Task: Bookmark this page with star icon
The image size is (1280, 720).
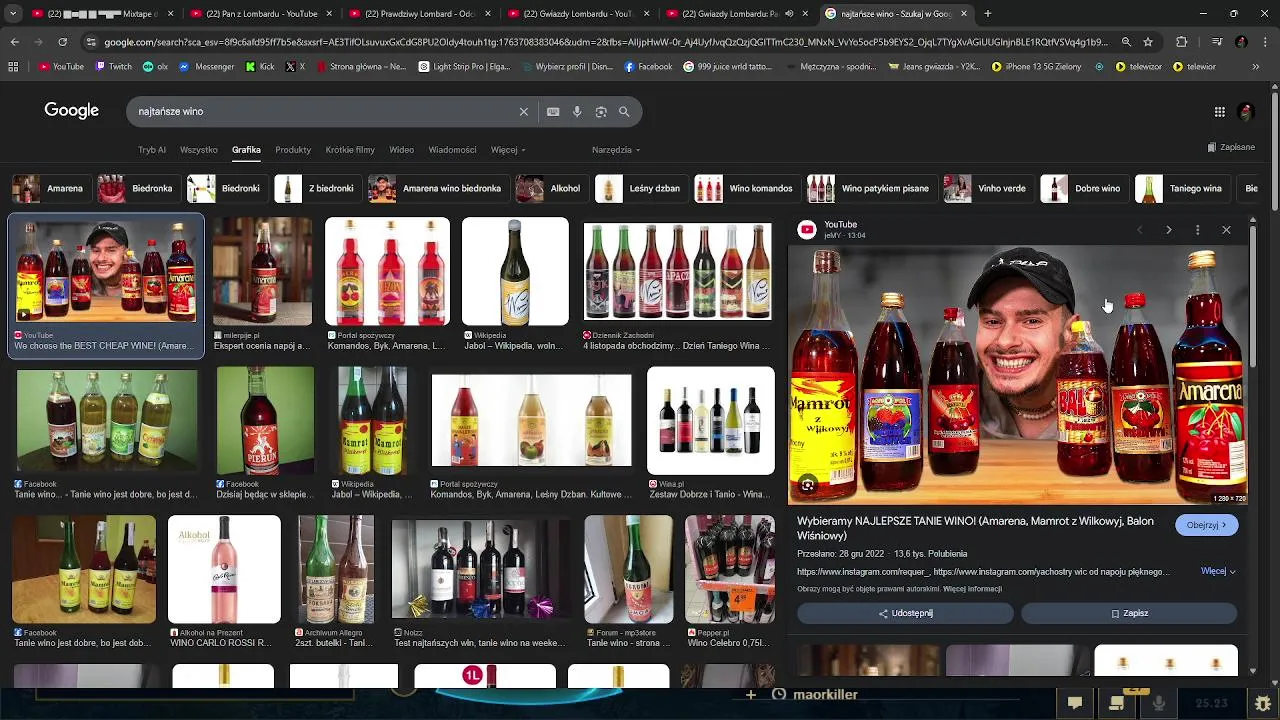Action: pyautogui.click(x=1148, y=42)
